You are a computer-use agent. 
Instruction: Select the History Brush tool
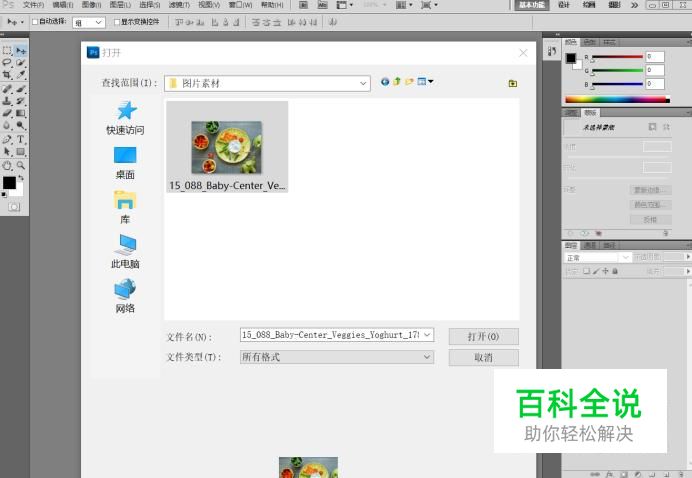click(20, 101)
